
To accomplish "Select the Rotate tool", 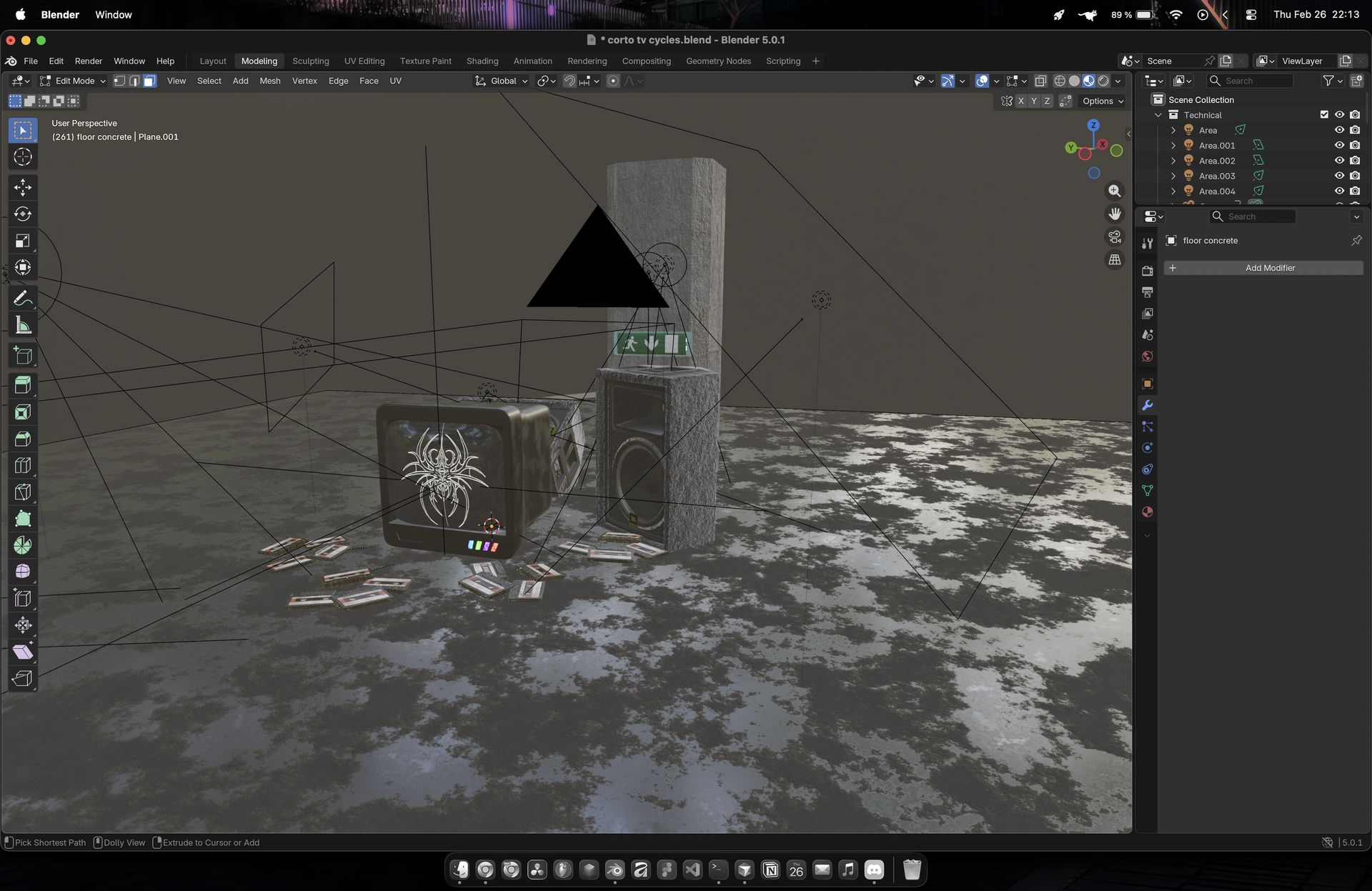I will (x=23, y=214).
